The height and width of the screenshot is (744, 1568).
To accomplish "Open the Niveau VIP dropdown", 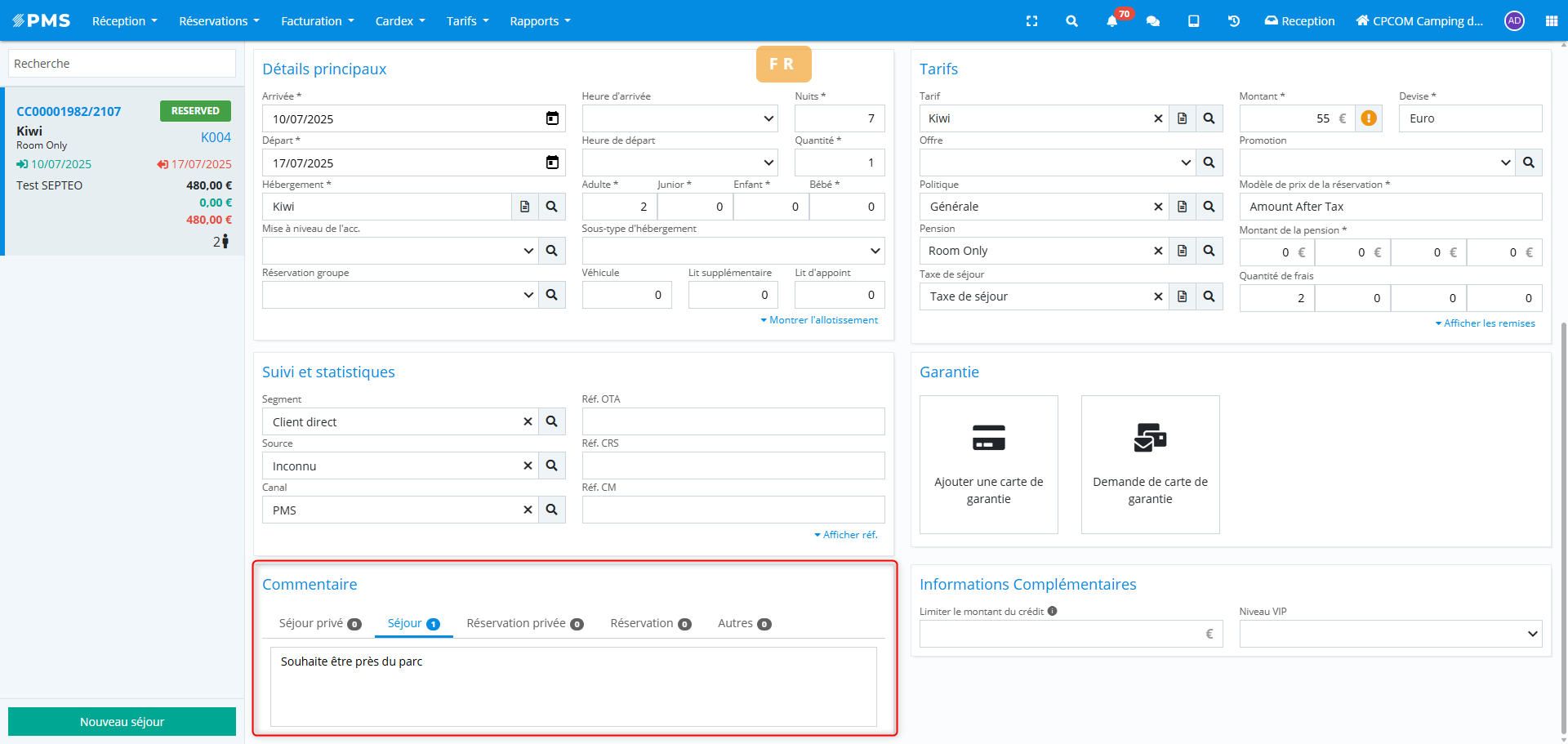I will [1390, 634].
